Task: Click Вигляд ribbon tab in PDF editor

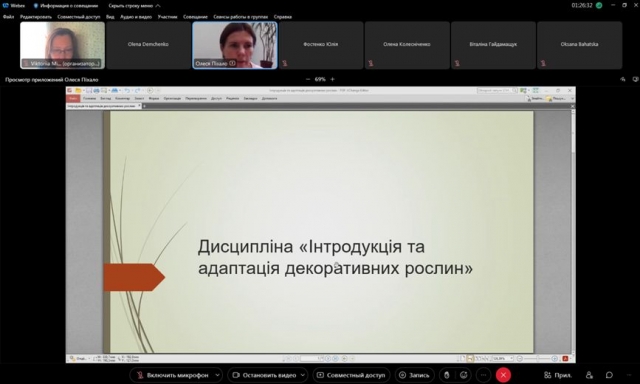Action: (106, 98)
